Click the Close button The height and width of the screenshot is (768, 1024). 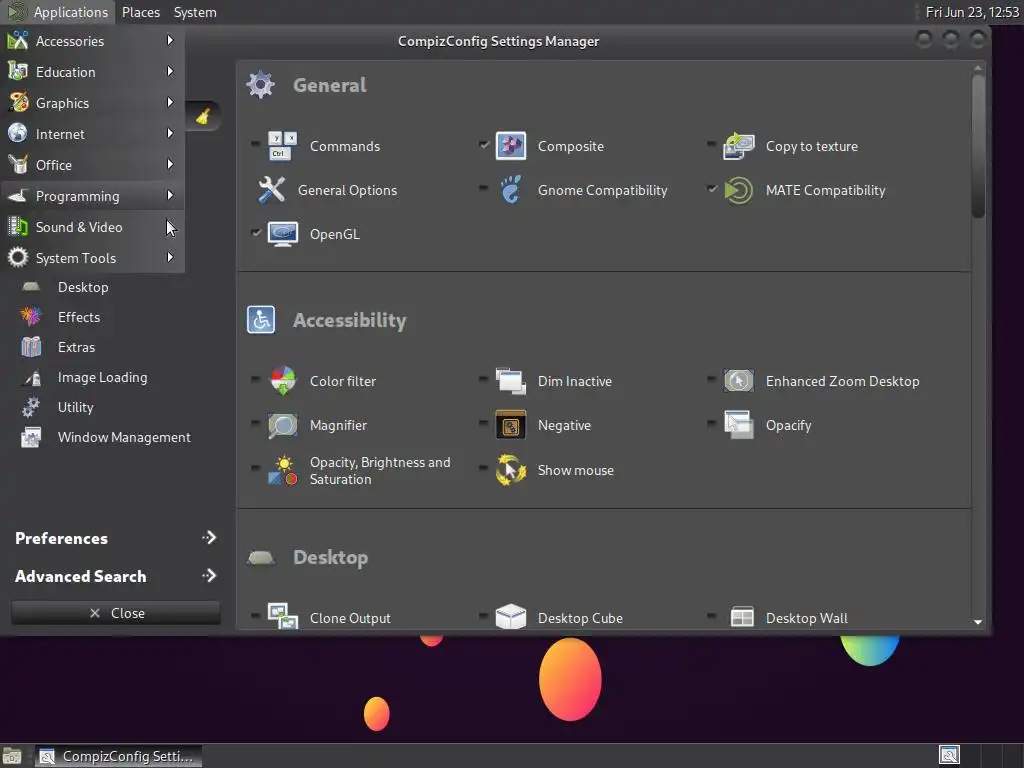click(x=116, y=613)
